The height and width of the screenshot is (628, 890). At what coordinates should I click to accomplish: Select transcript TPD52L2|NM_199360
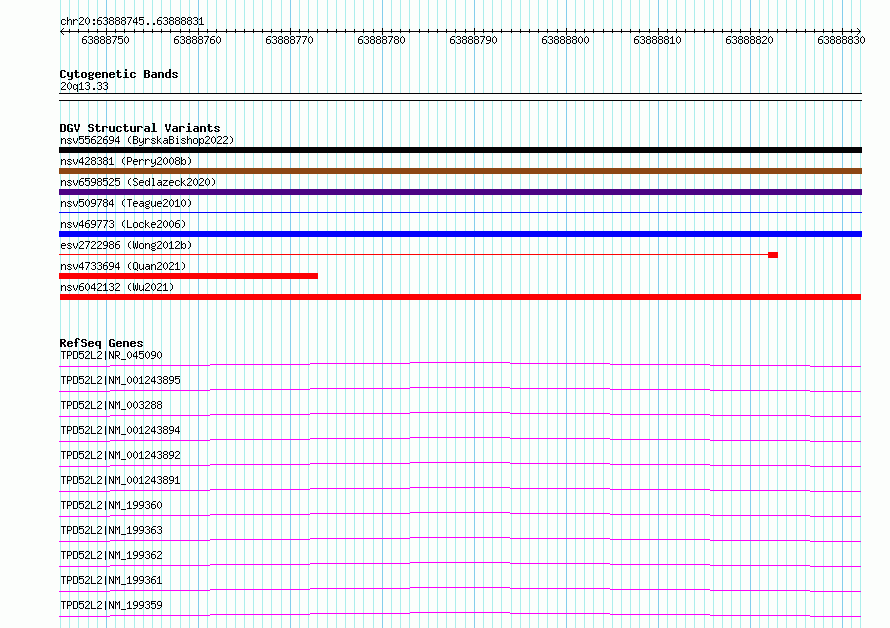(111, 505)
